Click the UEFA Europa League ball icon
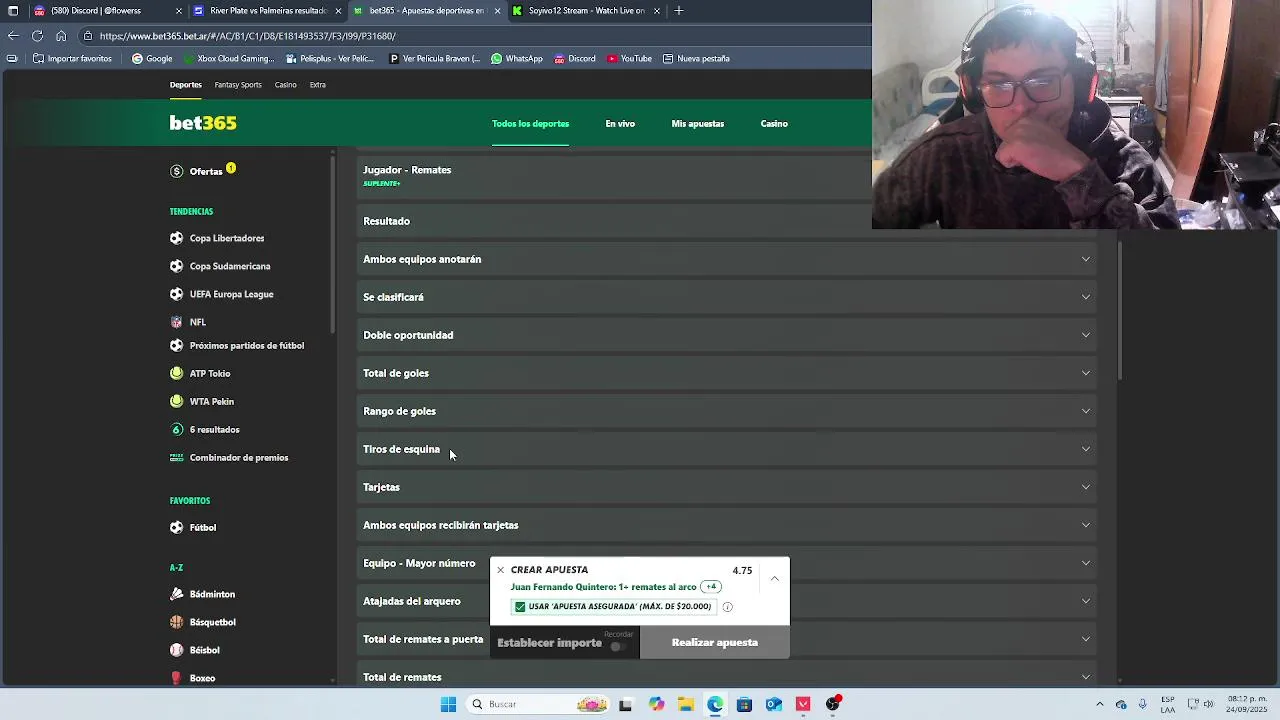 [177, 294]
